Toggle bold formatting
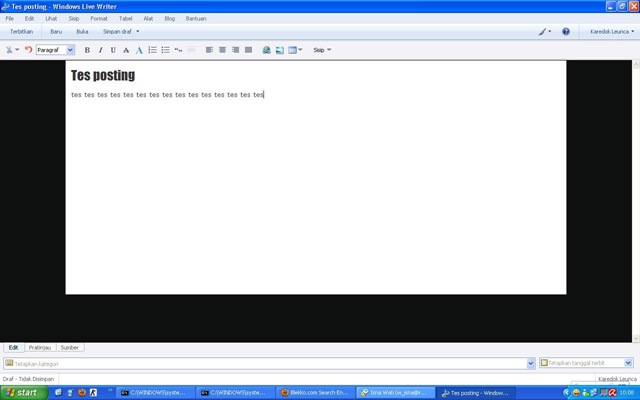Viewport: 640px width, 400px height. point(87,50)
